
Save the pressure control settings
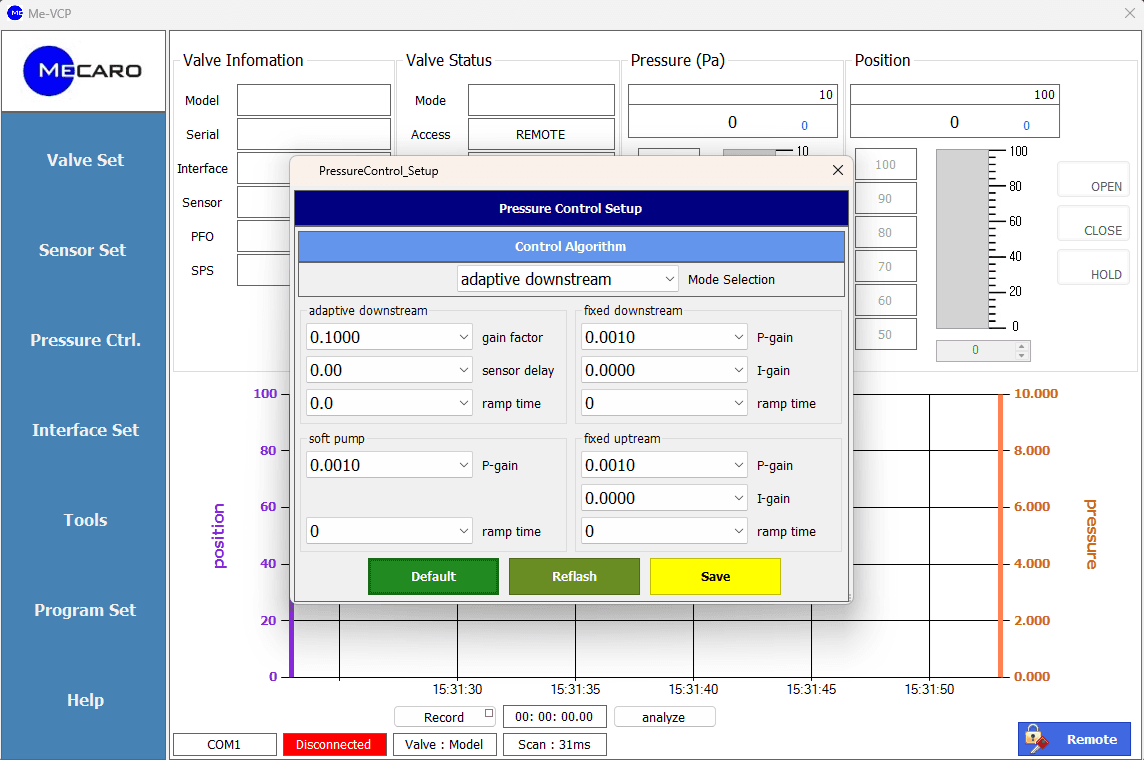click(x=715, y=576)
